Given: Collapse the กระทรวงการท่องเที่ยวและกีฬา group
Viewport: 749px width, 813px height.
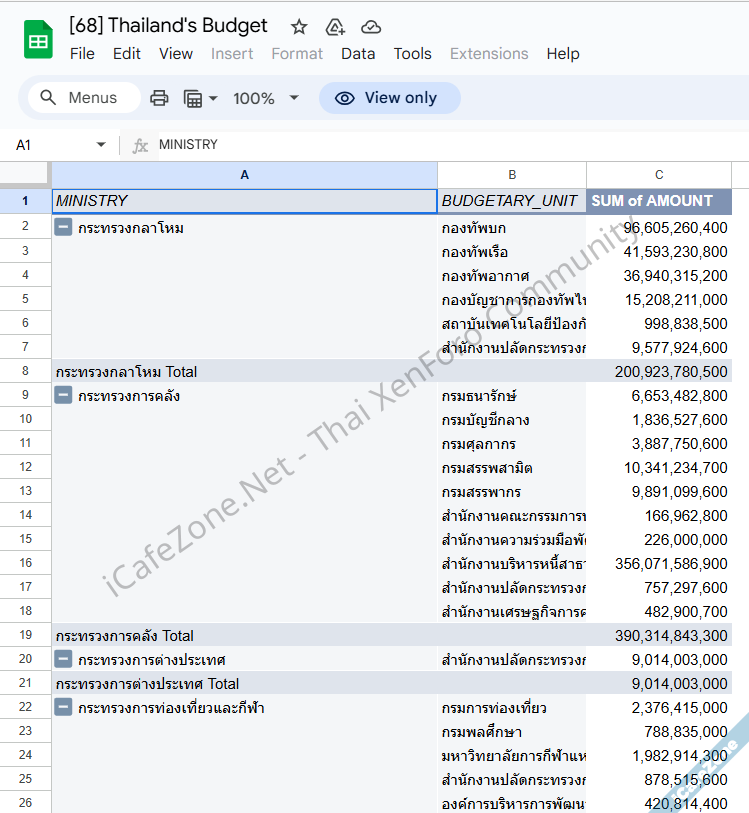Looking at the screenshot, I should pyautogui.click(x=63, y=708).
